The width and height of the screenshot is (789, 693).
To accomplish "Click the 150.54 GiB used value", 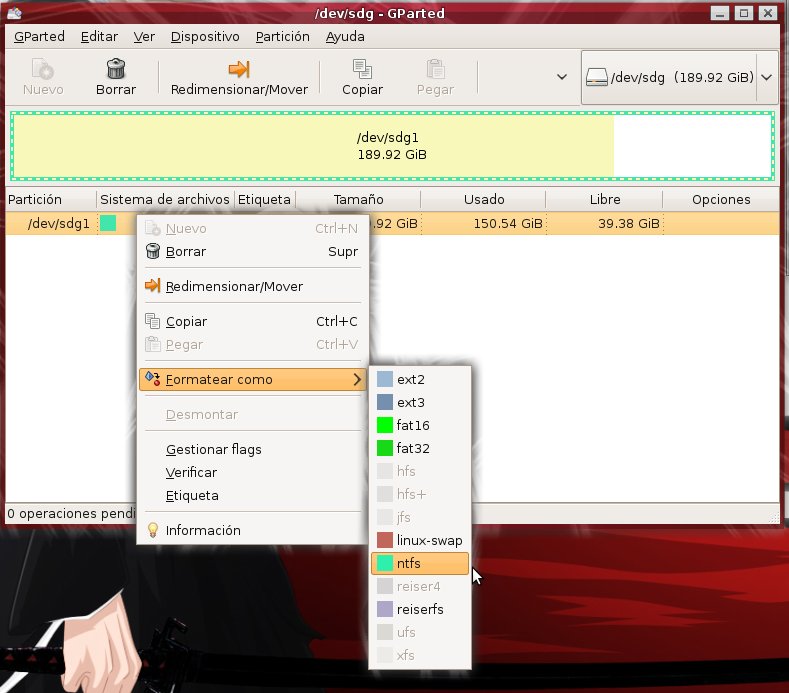I will pyautogui.click(x=508, y=223).
